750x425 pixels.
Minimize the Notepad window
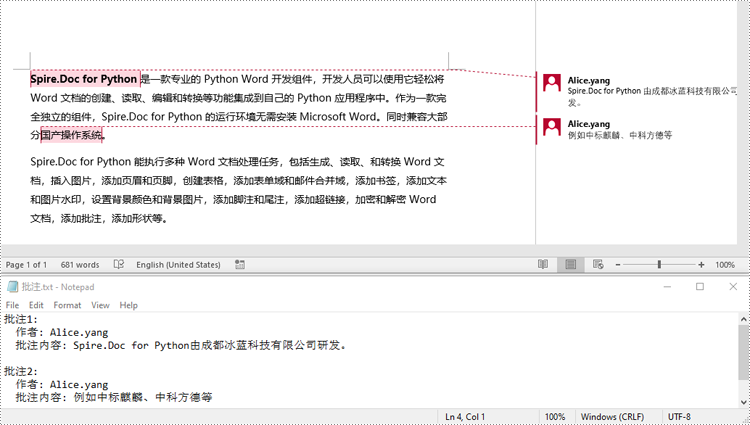pos(667,286)
